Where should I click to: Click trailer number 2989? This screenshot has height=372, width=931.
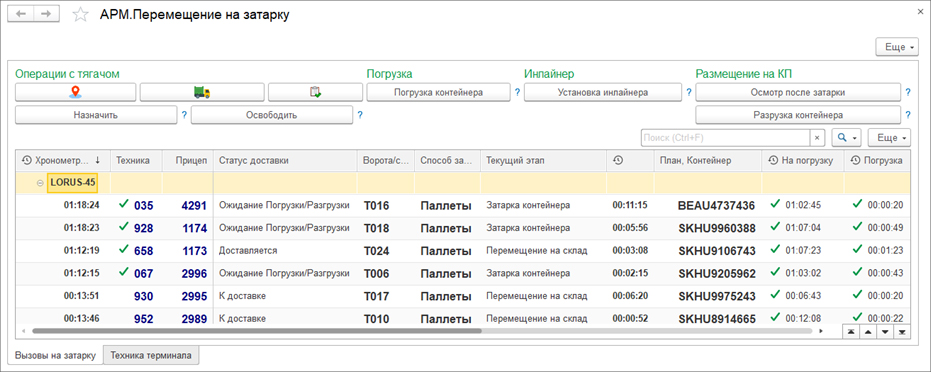pos(194,319)
